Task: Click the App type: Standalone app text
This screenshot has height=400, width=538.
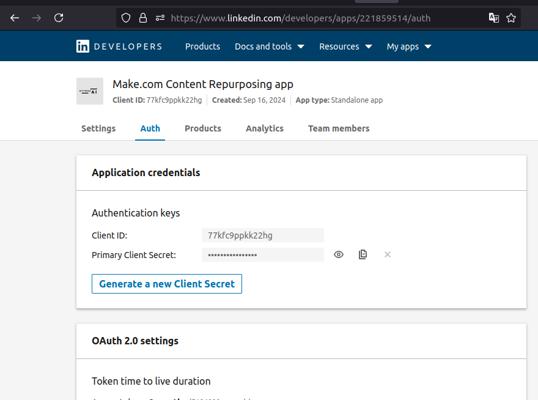Action: 339,100
